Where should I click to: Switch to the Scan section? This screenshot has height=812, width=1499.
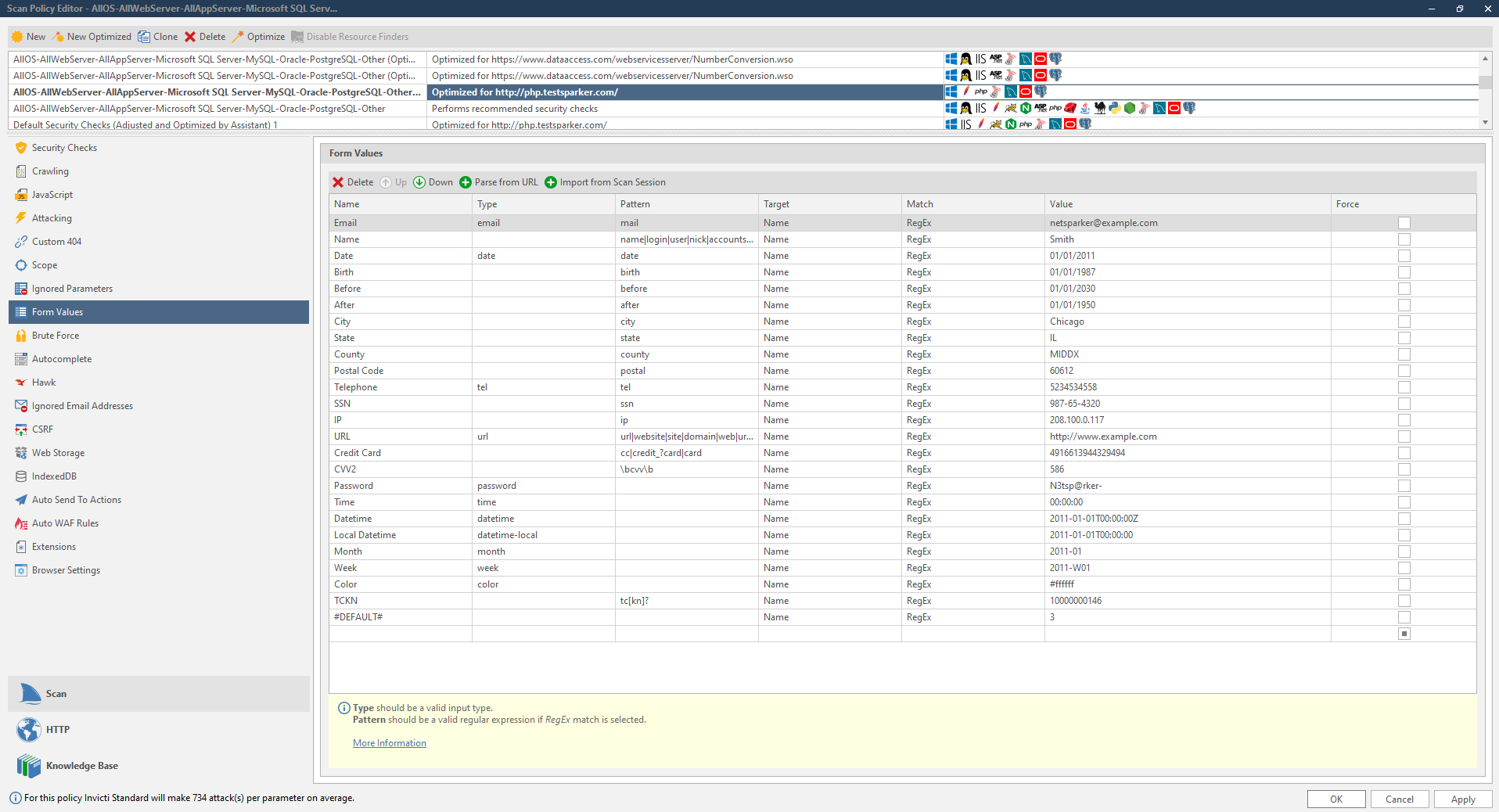(56, 693)
